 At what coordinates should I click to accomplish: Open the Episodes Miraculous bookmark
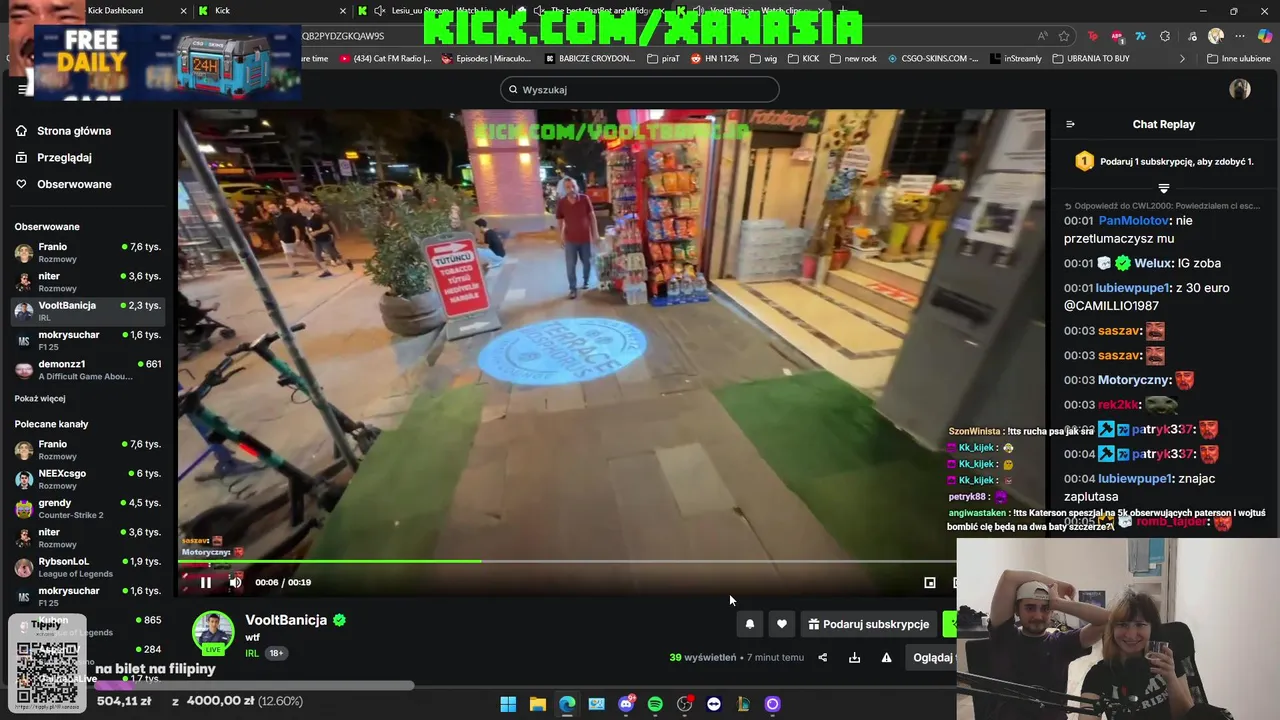pos(486,59)
